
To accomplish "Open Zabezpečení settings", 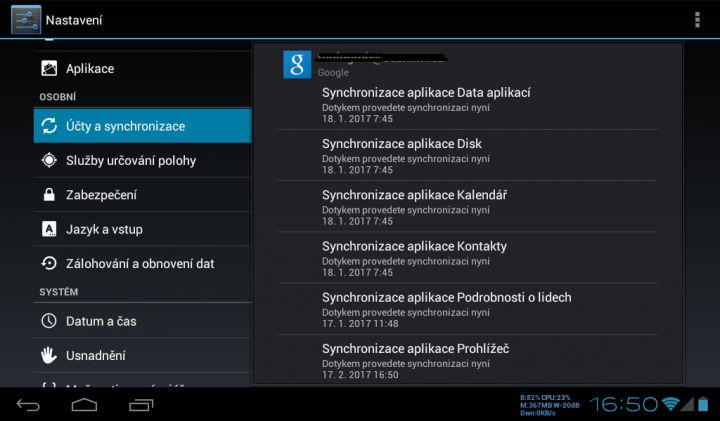I will tap(142, 195).
